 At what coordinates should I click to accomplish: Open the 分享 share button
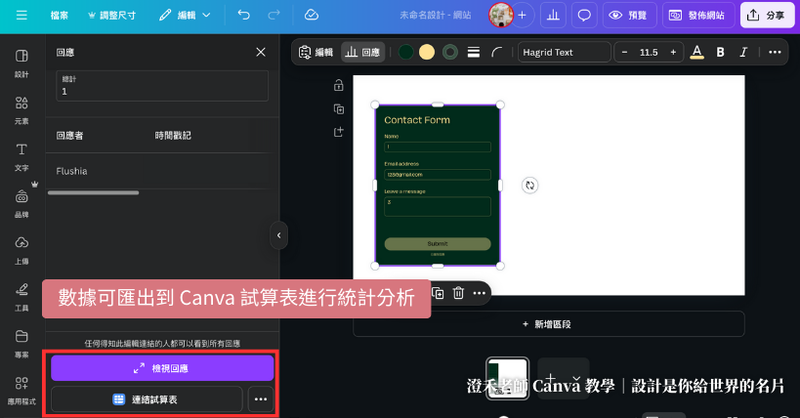[767, 15]
